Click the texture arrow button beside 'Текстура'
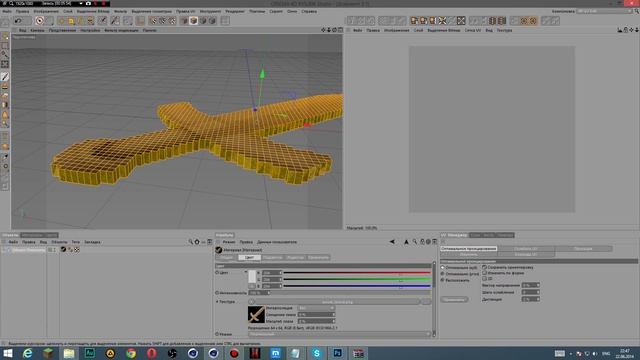Viewport: 640px width, 360px height. click(251, 302)
